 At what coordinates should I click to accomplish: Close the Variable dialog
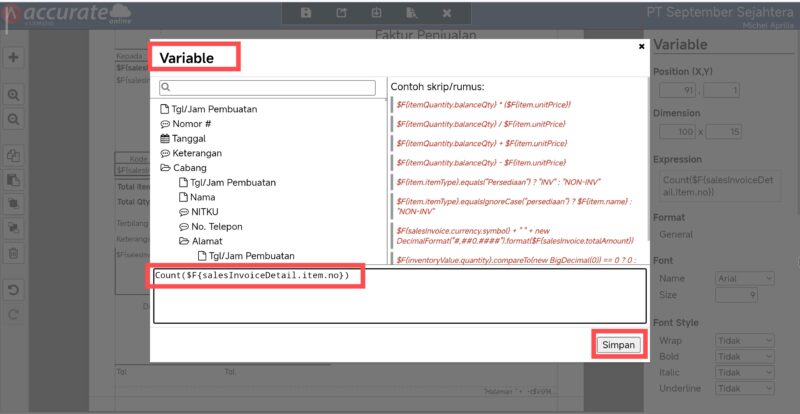(641, 46)
